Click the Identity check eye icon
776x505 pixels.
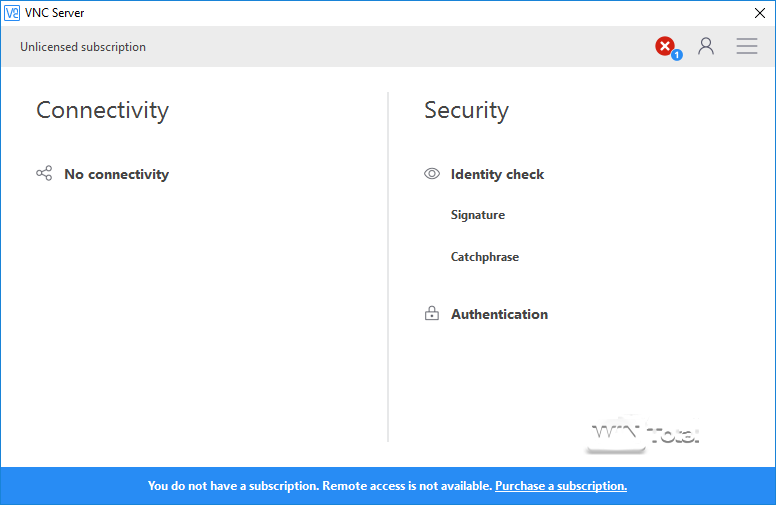click(432, 174)
